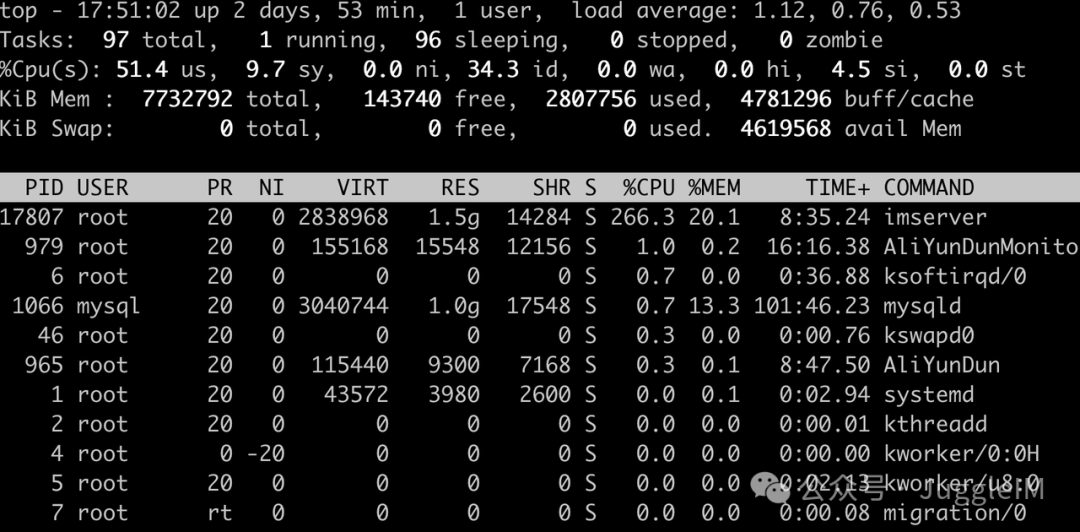Click the 34.3 id CPU value
This screenshot has height=532, width=1080.
pos(493,70)
